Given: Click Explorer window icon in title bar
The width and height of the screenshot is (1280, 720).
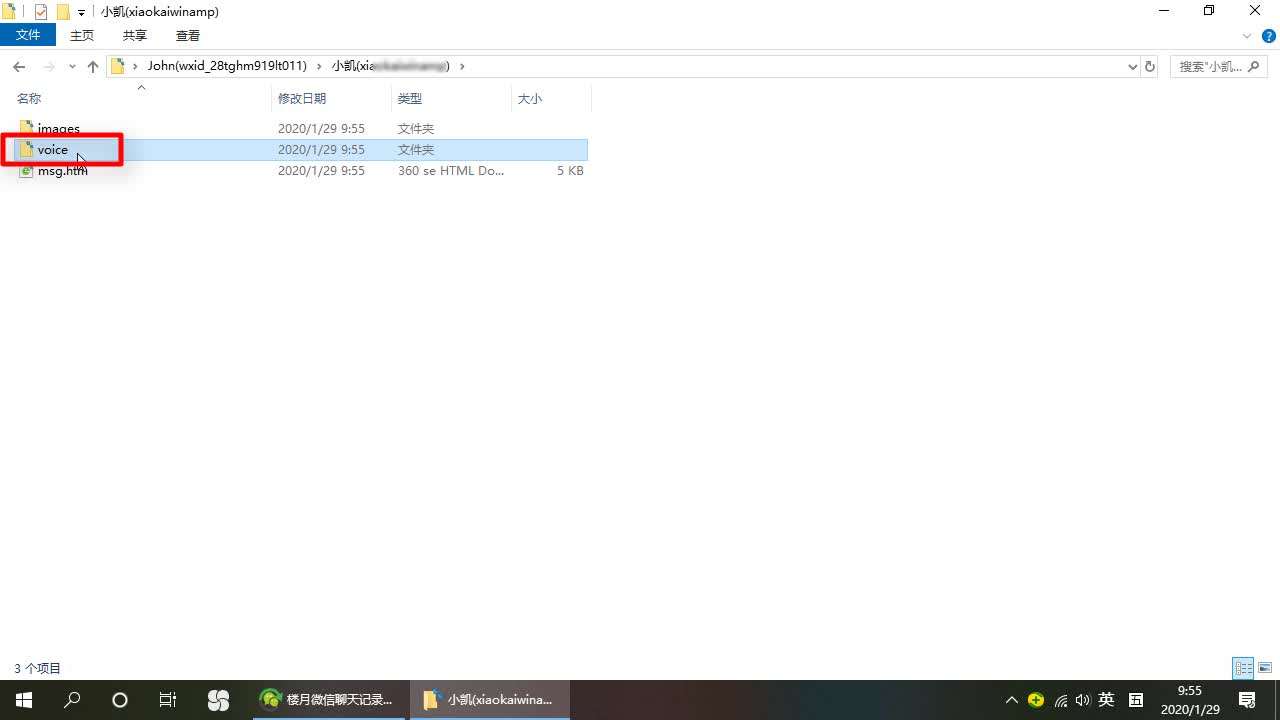Looking at the screenshot, I should [9, 12].
